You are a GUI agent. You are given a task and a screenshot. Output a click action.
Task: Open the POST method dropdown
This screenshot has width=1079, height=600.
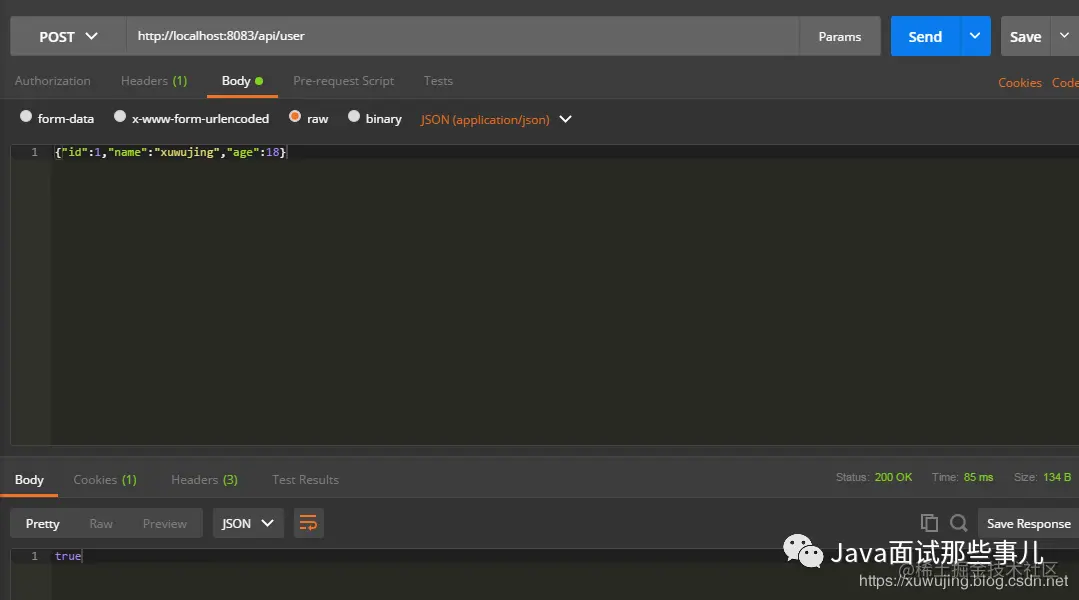pyautogui.click(x=68, y=36)
